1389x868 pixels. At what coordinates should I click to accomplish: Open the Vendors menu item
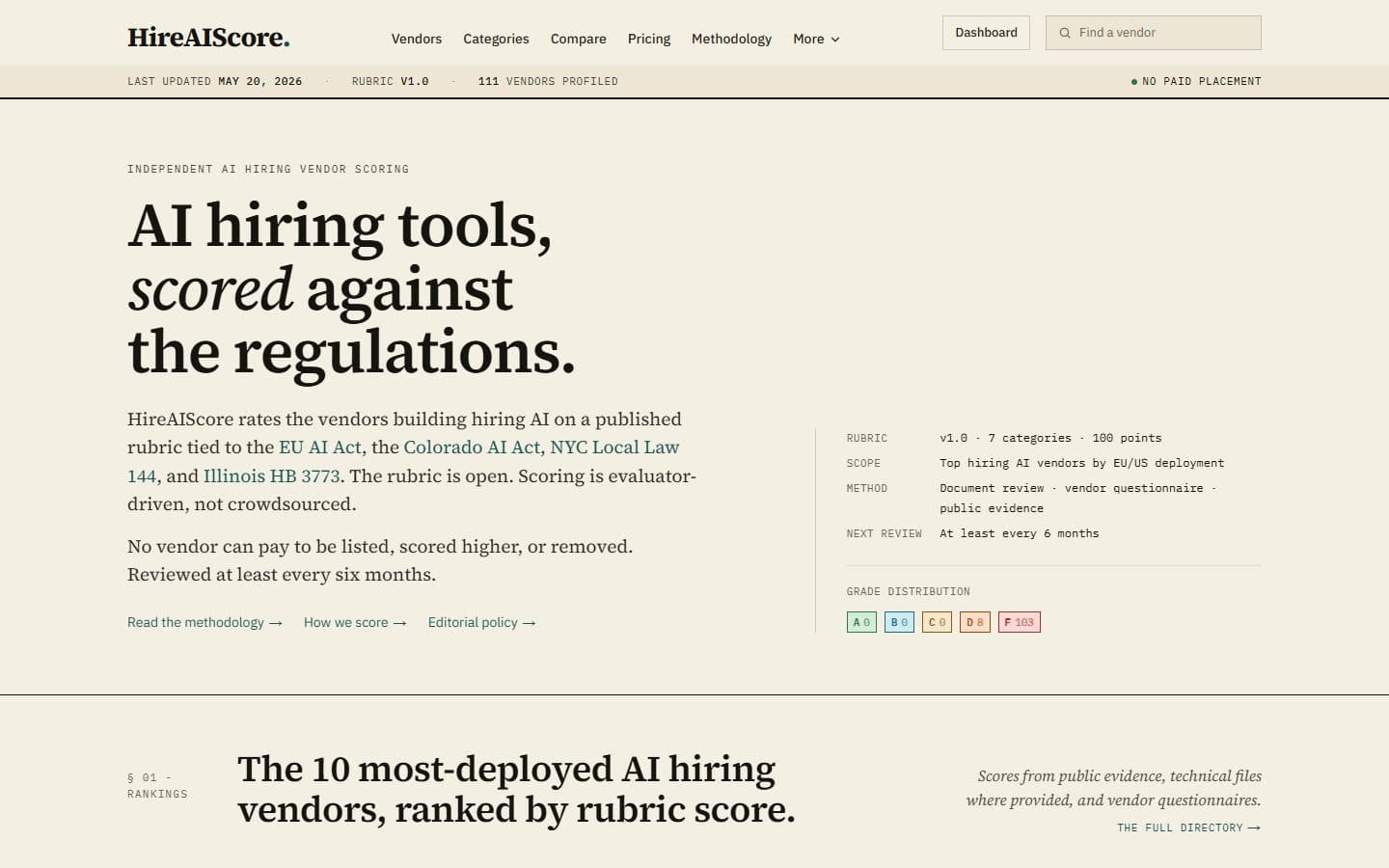(x=417, y=39)
